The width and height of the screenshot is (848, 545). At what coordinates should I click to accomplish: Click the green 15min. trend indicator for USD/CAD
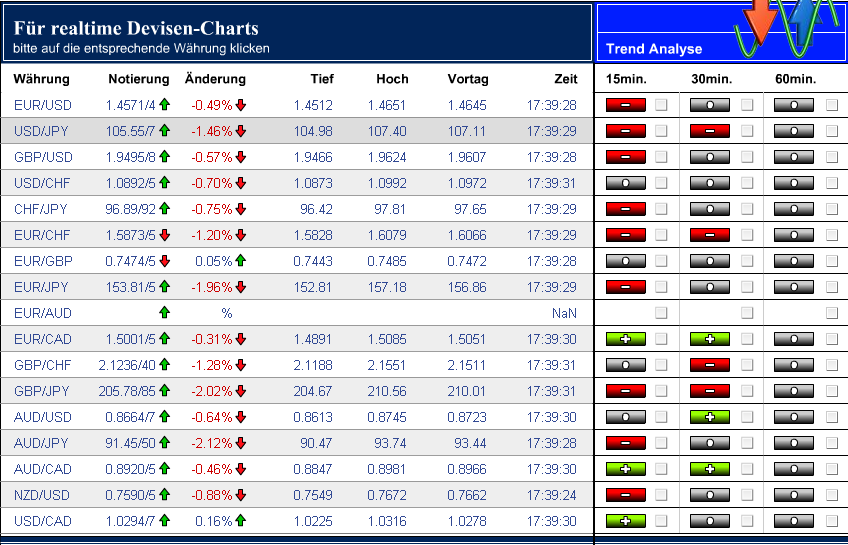pyautogui.click(x=625, y=521)
